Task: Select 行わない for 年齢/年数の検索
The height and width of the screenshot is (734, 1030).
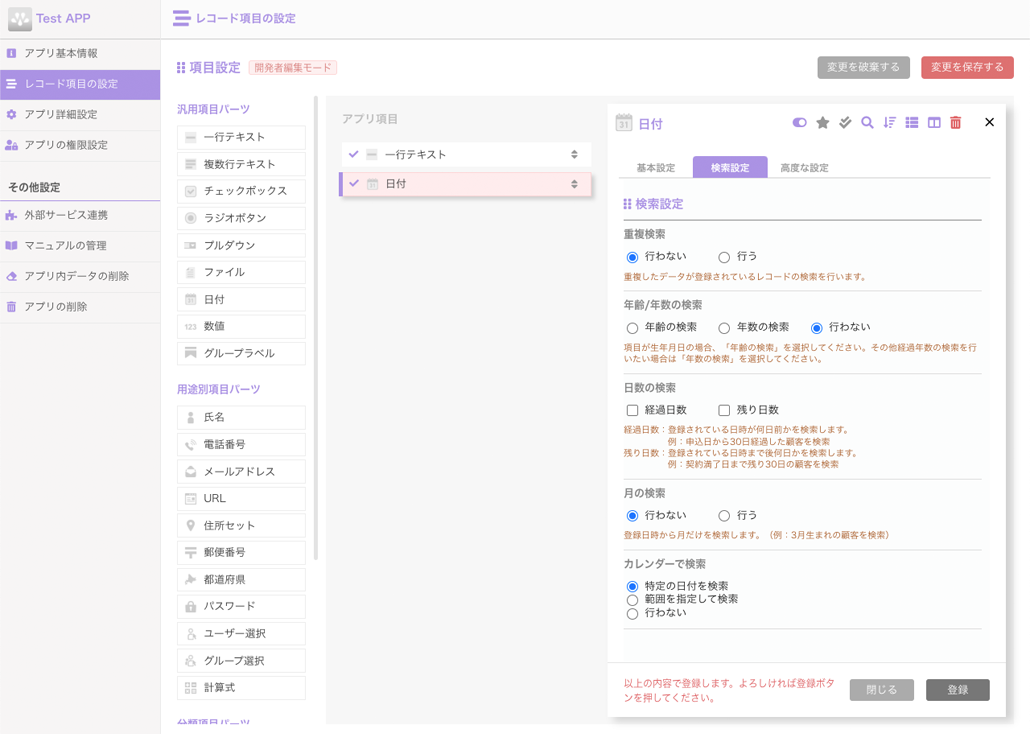Action: tap(817, 328)
